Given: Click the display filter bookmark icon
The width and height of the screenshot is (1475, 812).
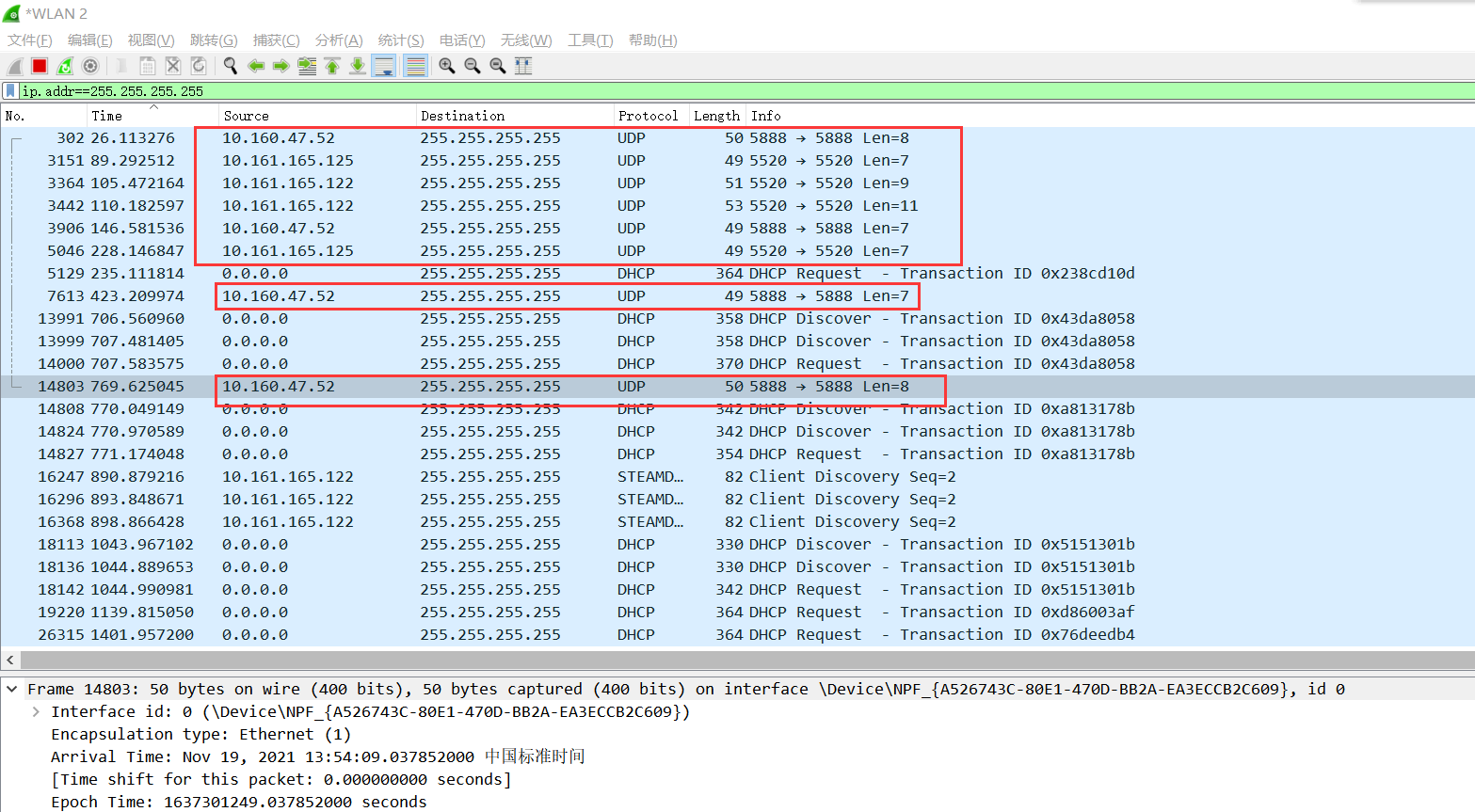Looking at the screenshot, I should [10, 91].
